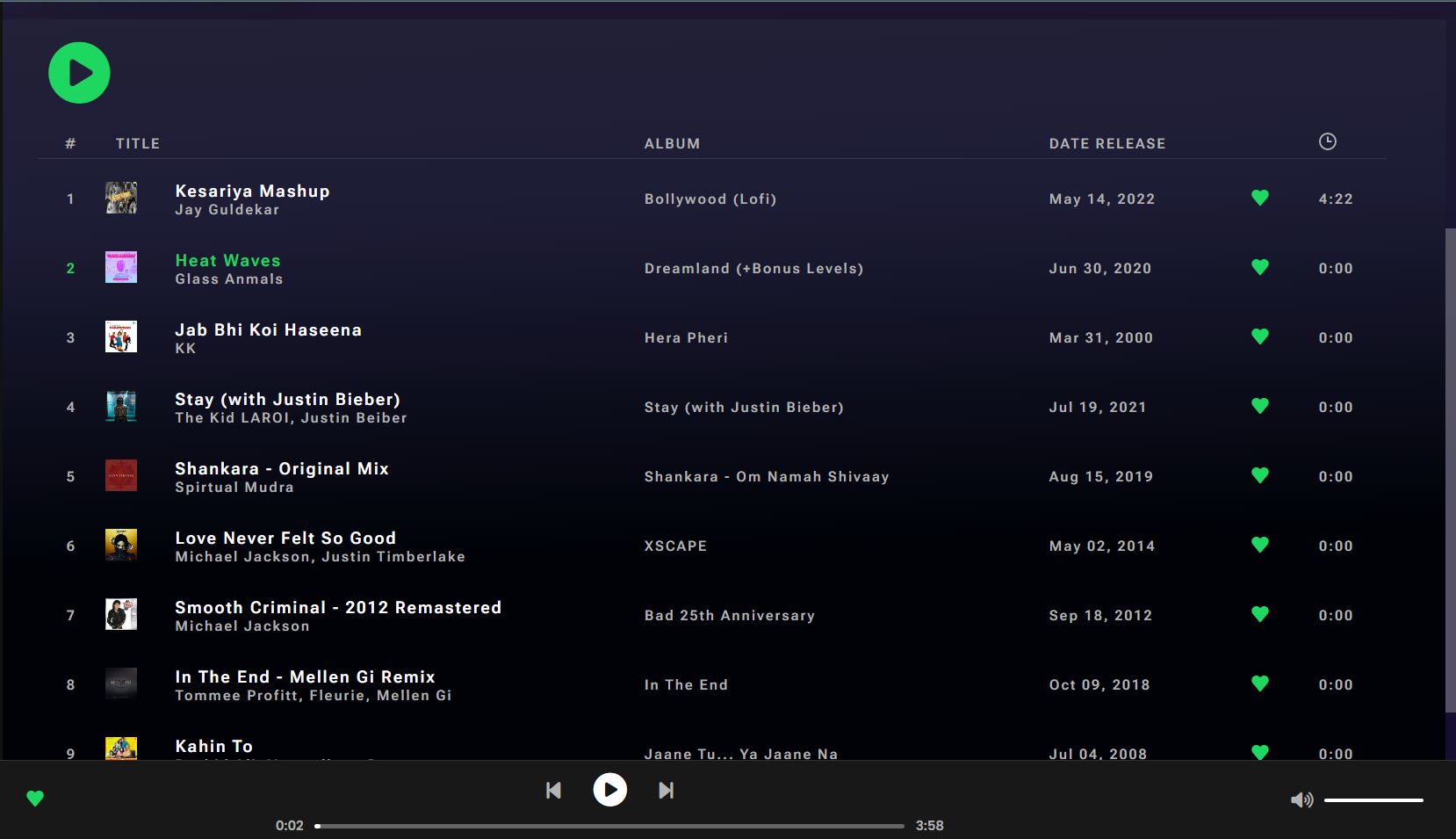Click the DATE RELEASE column header
This screenshot has width=1456, height=839.
pos(1107,143)
